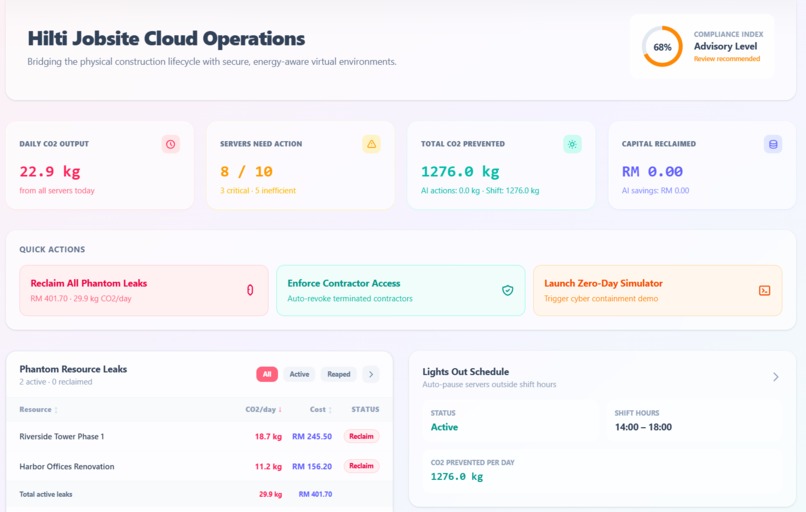This screenshot has height=512, width=806.
Task: Click the Review recommended link text
Action: click(x=727, y=59)
